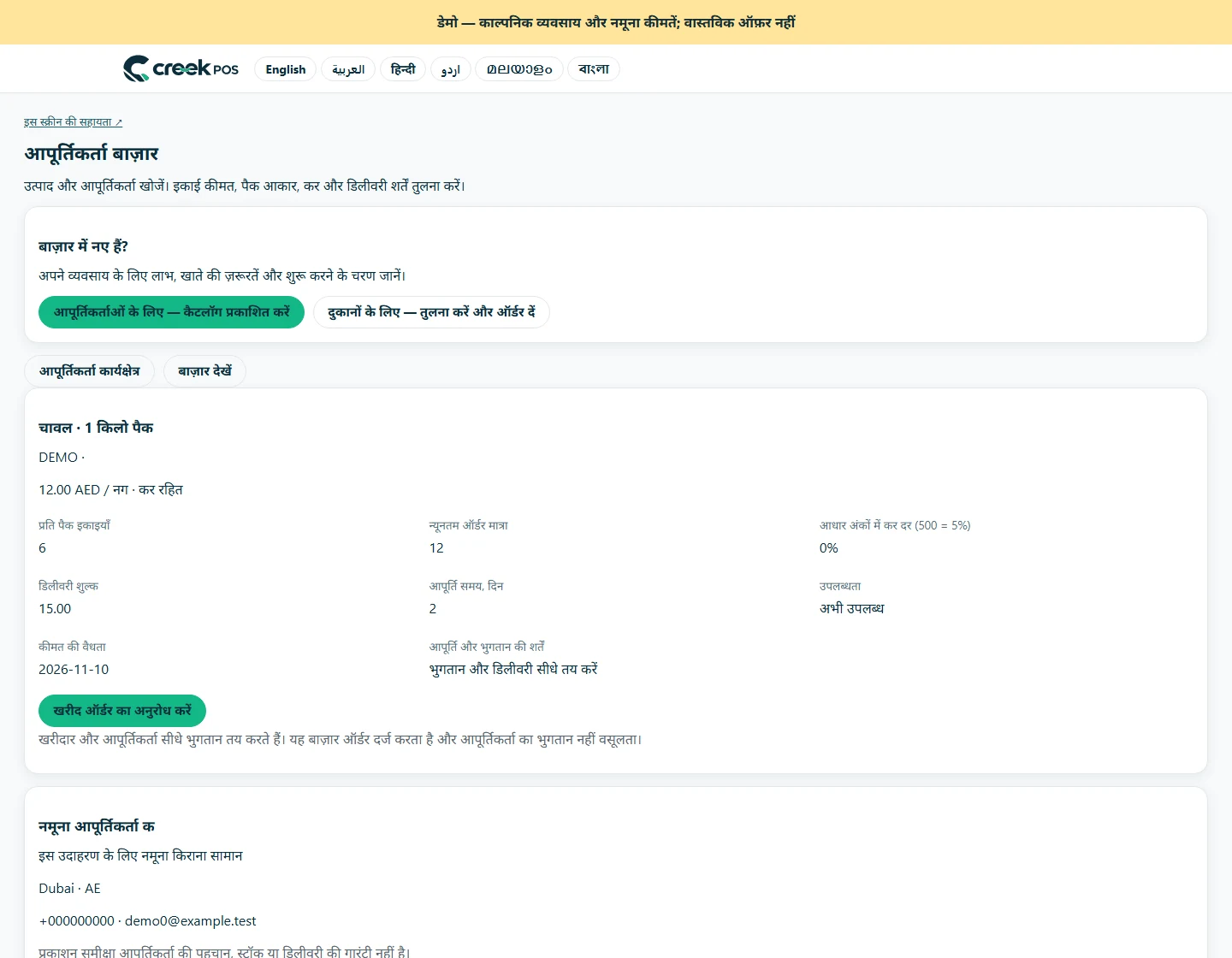Click the इस उदाहरण के लिए नमूना किराना सामान description
The image size is (1232, 958).
pos(140,856)
